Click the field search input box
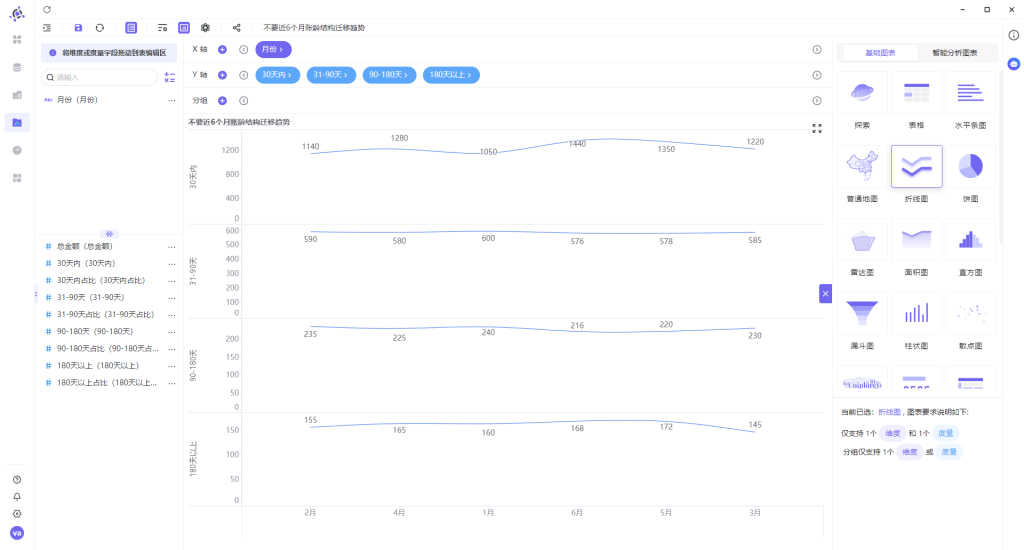This screenshot has height=550, width=1024. (99, 77)
